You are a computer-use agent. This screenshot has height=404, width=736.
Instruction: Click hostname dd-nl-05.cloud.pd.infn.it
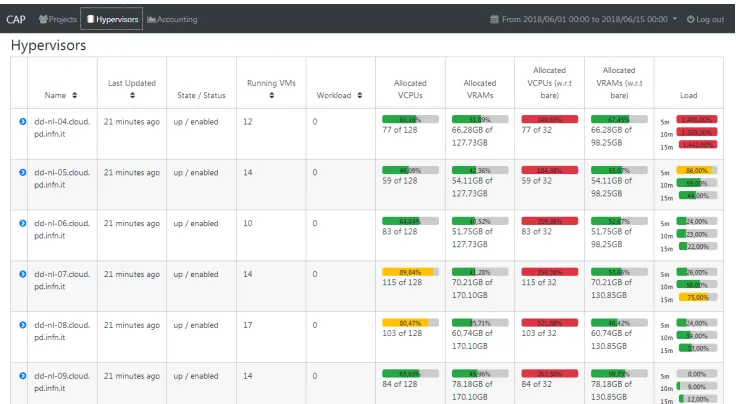point(62,178)
